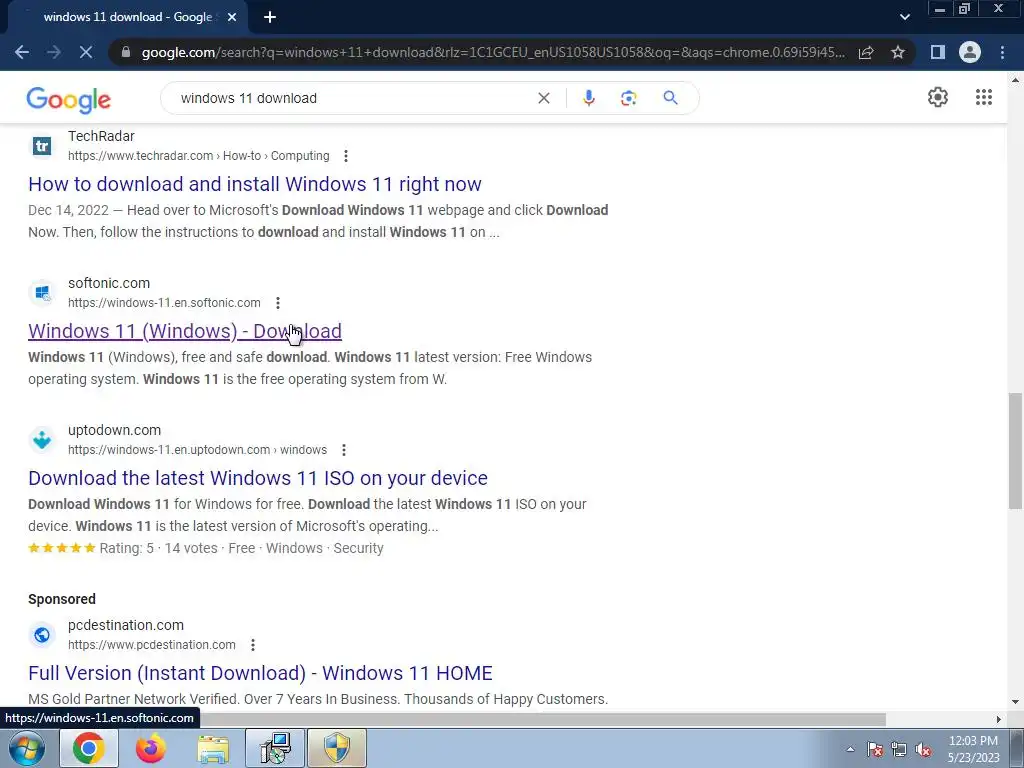Image resolution: width=1024 pixels, height=768 pixels.
Task: Close the windows 11 download tab
Action: click(232, 17)
